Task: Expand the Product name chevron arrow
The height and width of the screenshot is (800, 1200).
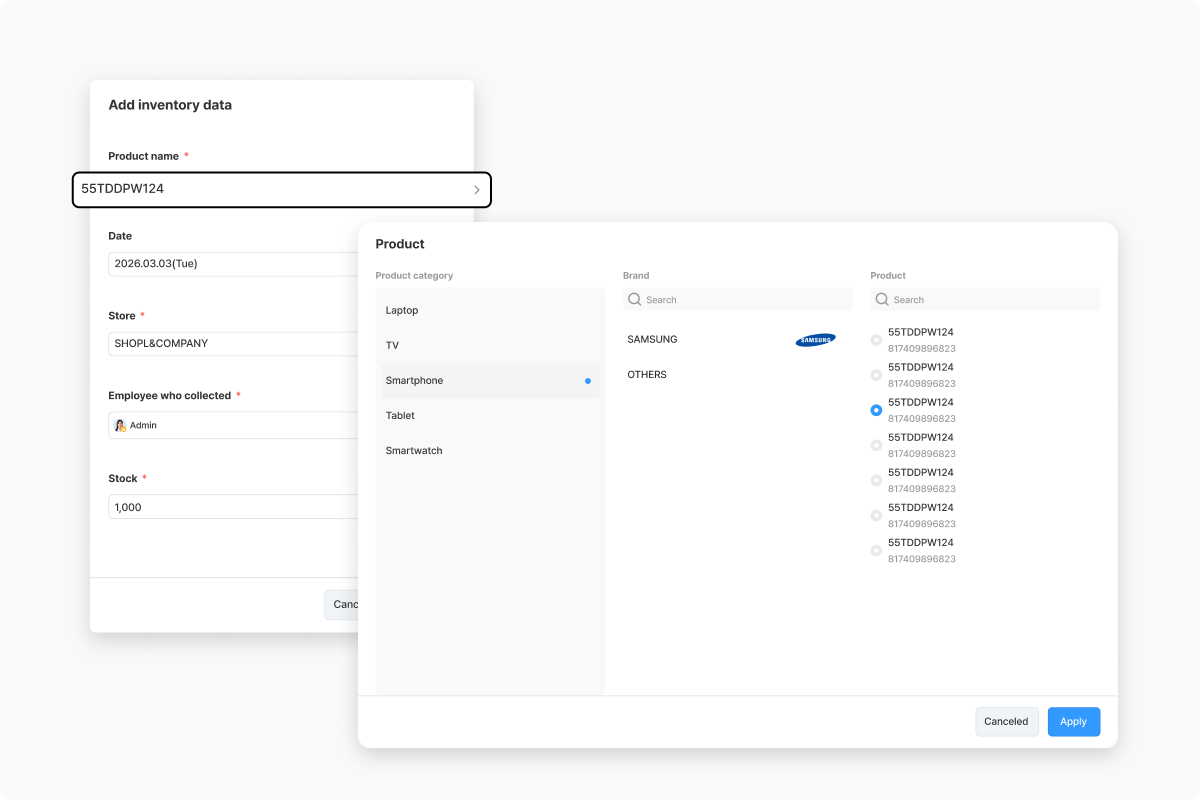Action: 477,189
